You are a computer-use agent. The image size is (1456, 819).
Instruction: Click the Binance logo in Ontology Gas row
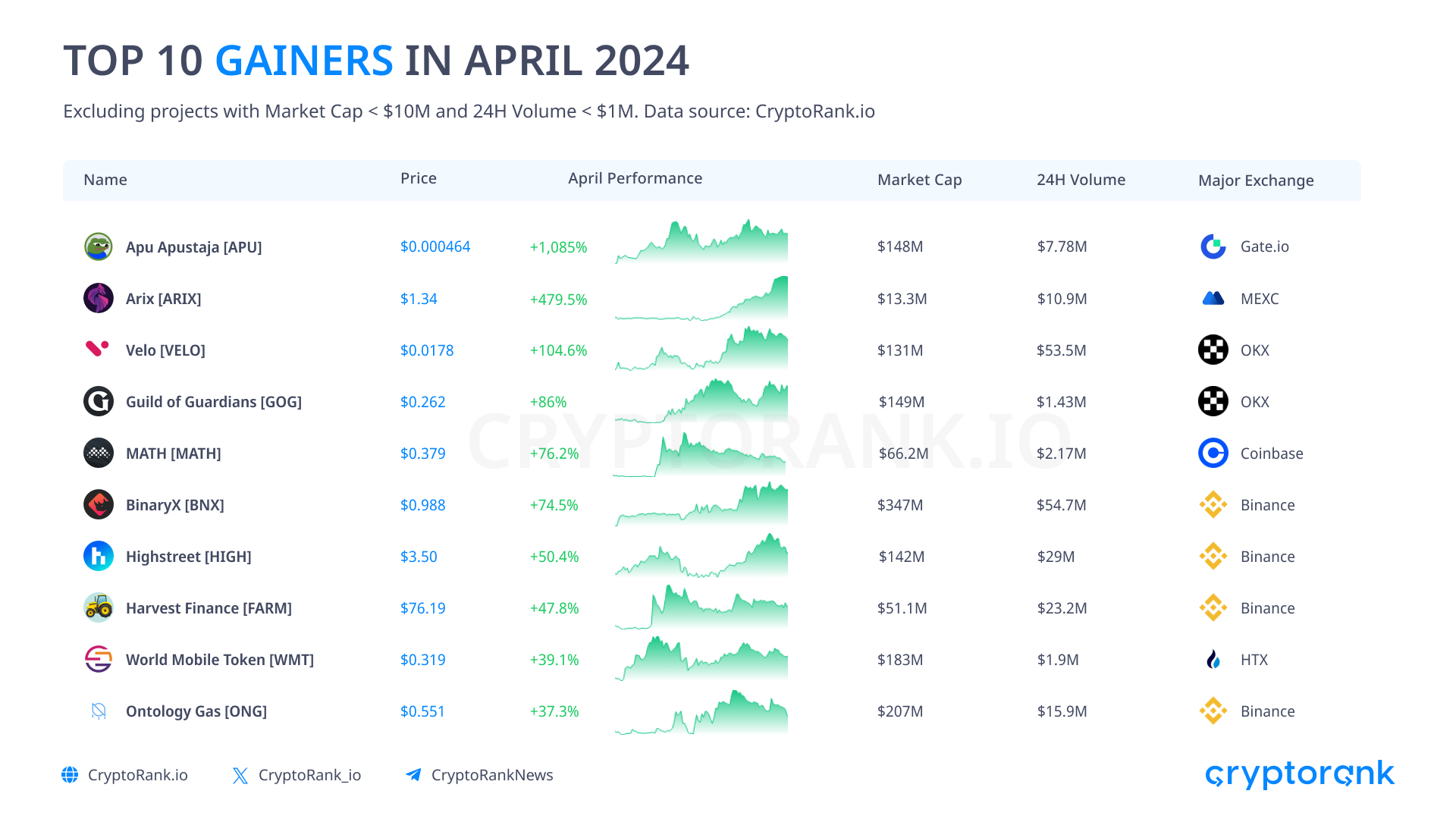pyautogui.click(x=1213, y=711)
